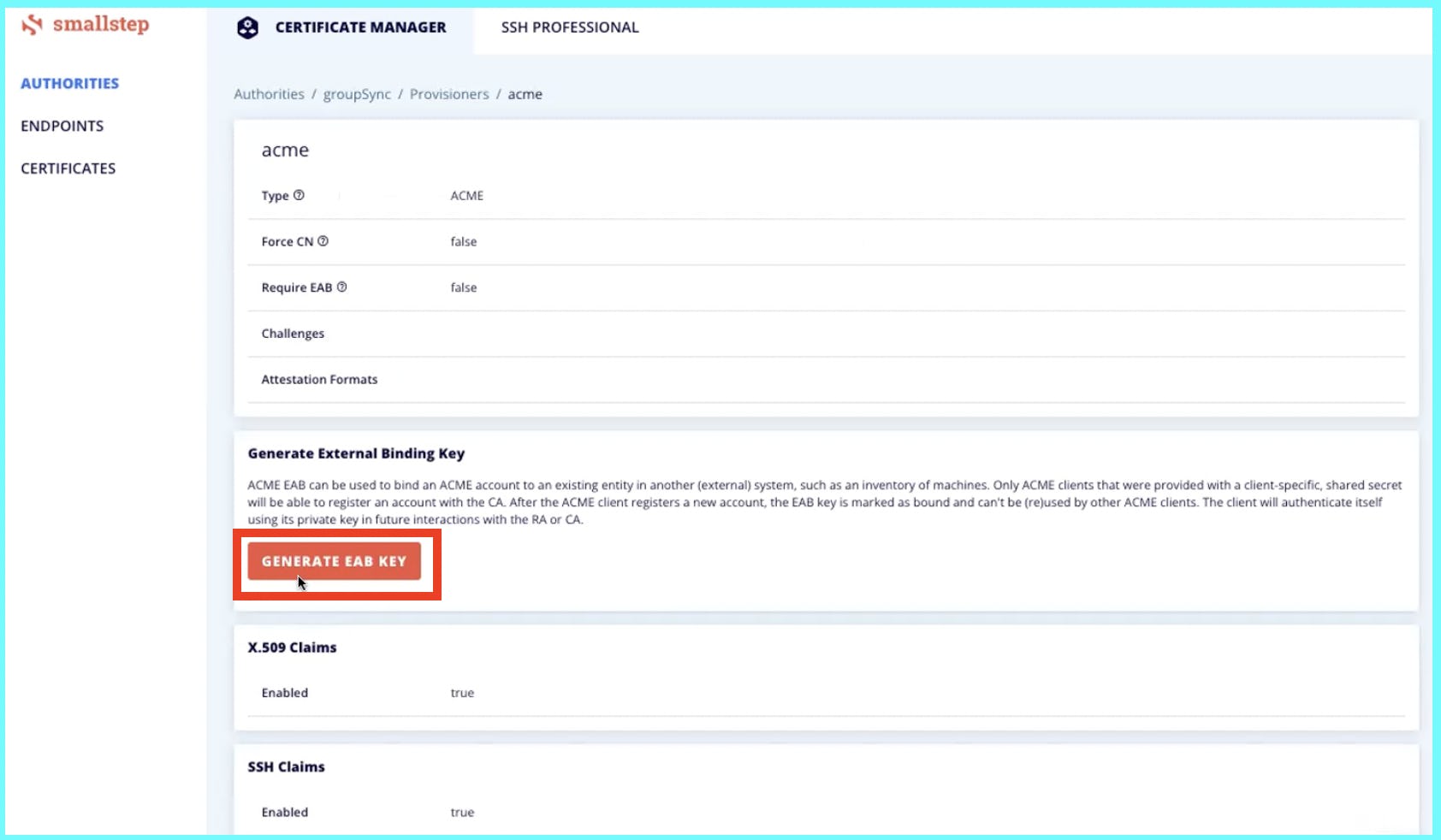1441x840 pixels.
Task: Click the smallstep logo icon
Action: [x=33, y=25]
